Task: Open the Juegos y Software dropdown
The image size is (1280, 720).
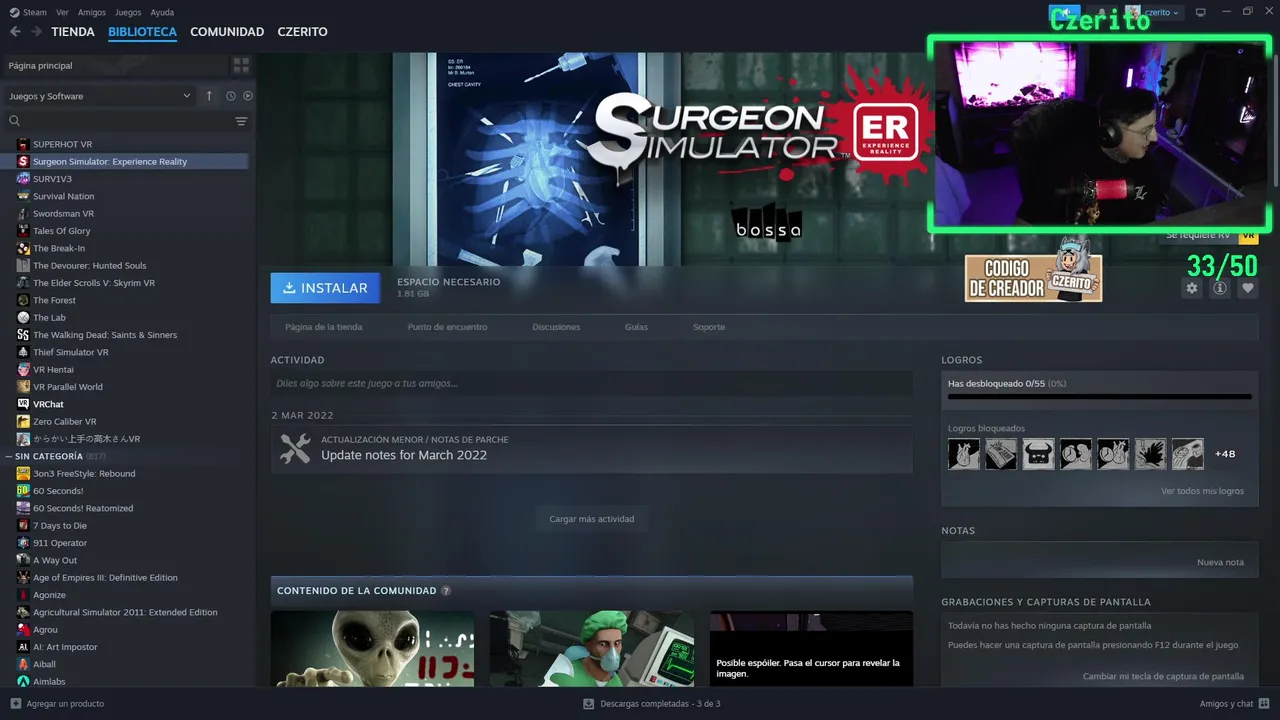Action: (x=100, y=96)
